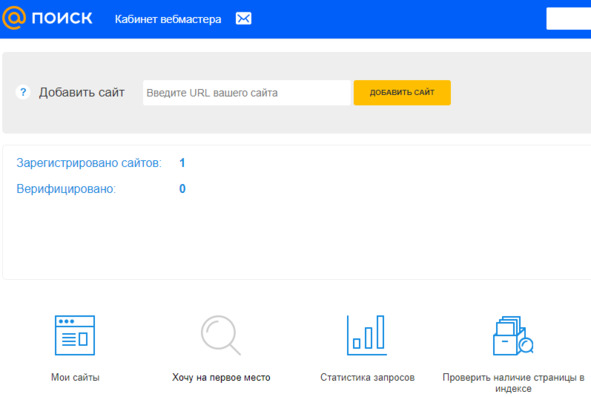Click the white search box in header
This screenshot has height=397, width=591.
(x=569, y=18)
